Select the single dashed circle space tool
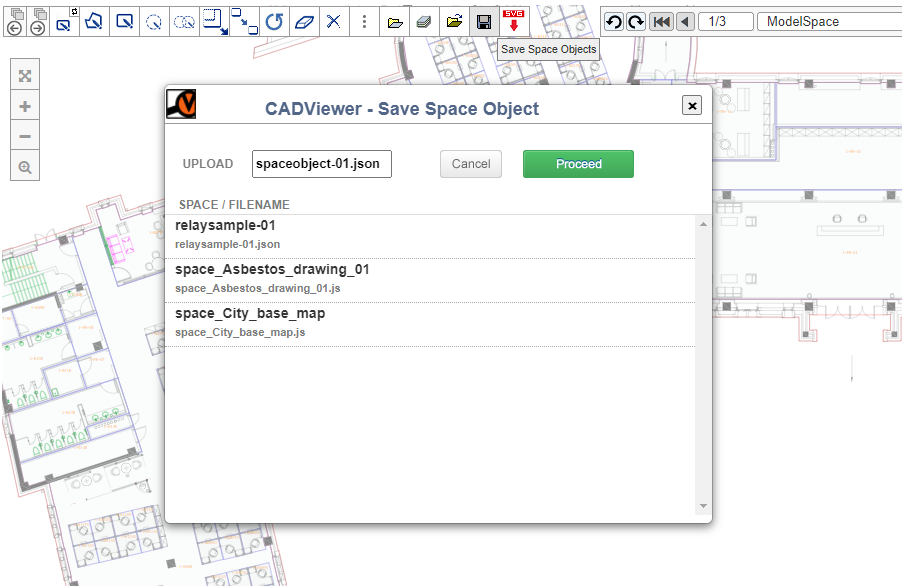 (154, 22)
